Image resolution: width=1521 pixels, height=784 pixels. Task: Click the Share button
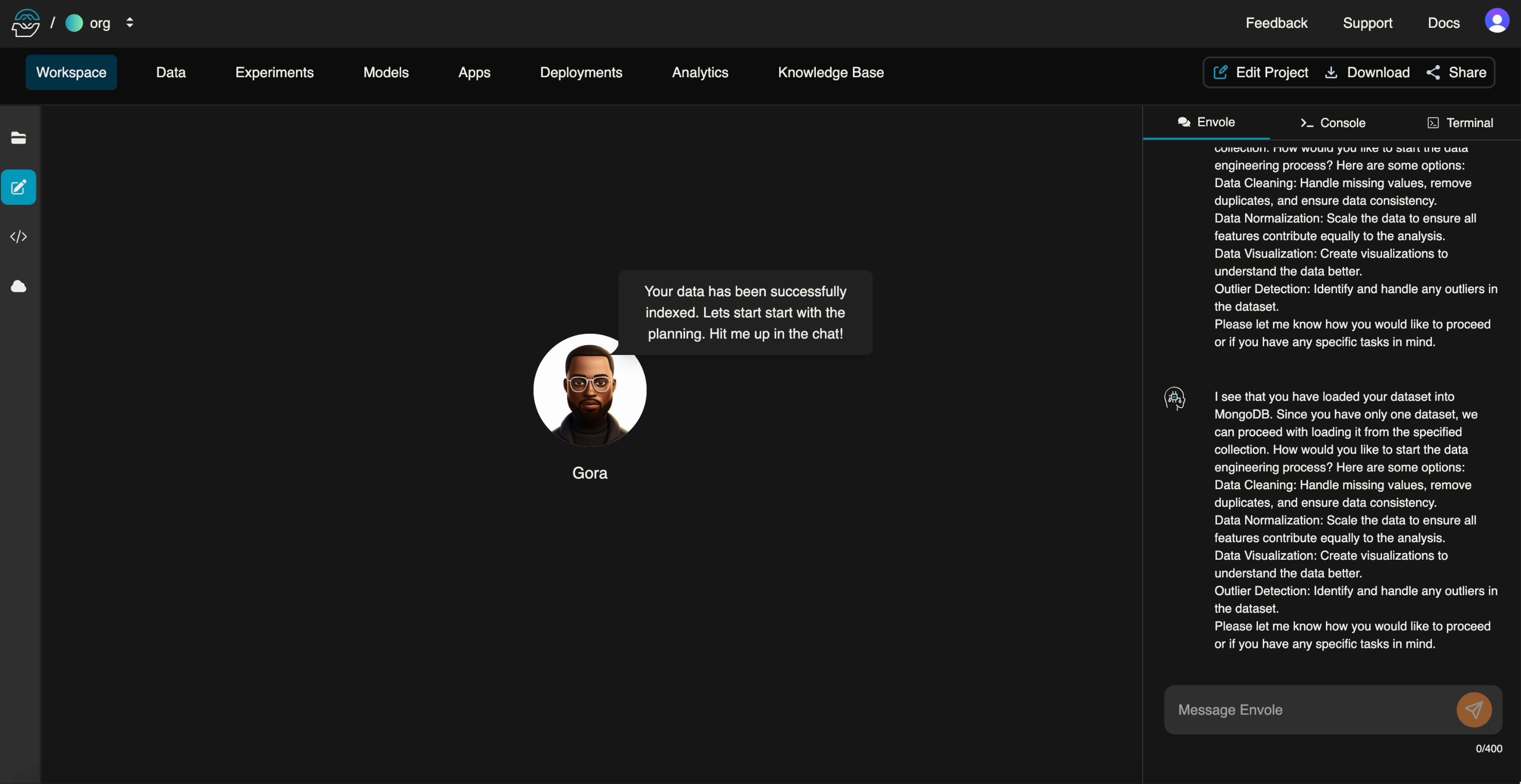[x=1456, y=73]
